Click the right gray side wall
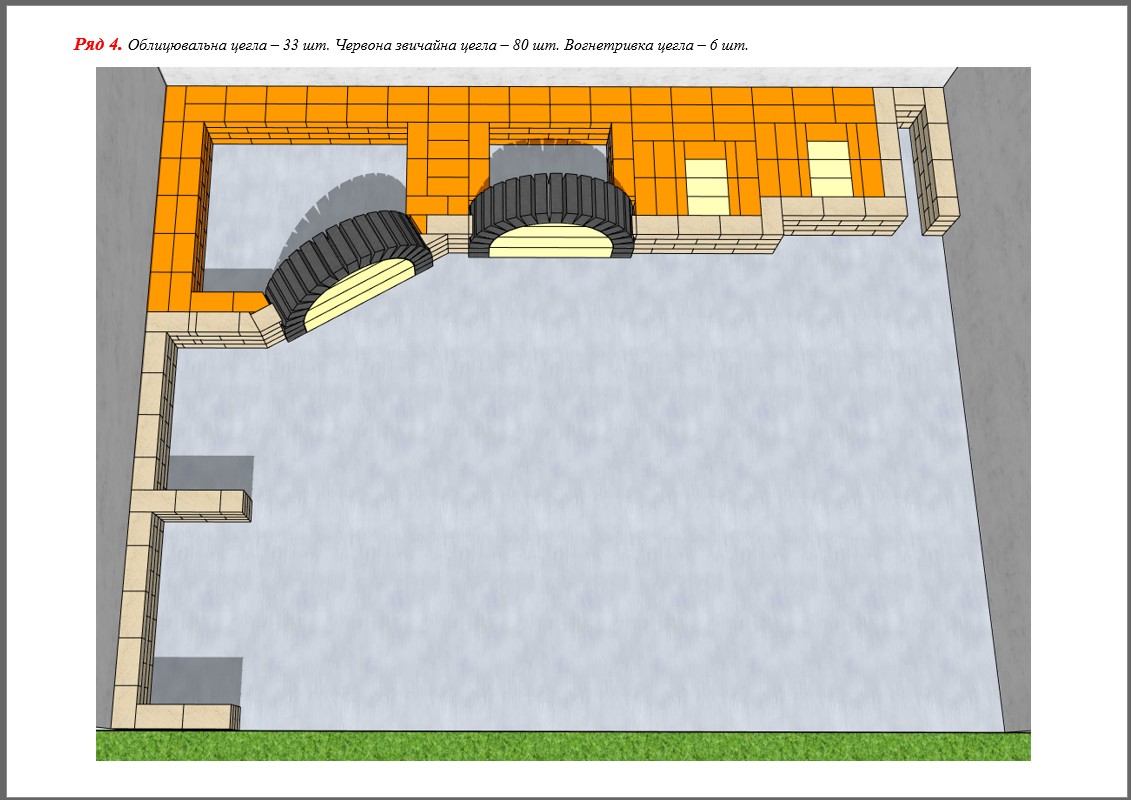This screenshot has width=1131, height=800. (990, 400)
